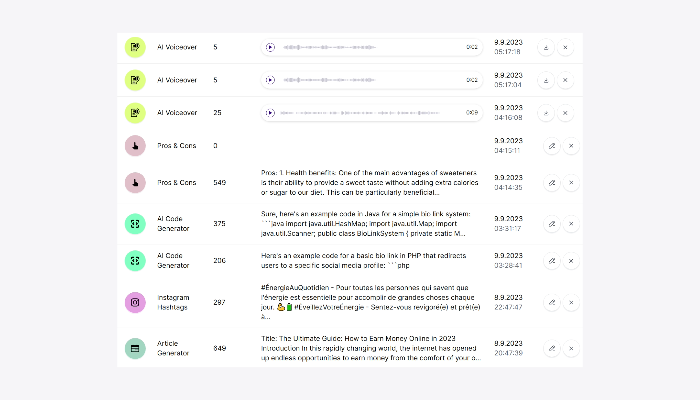Select the timestamp 04:14:35

(508, 188)
